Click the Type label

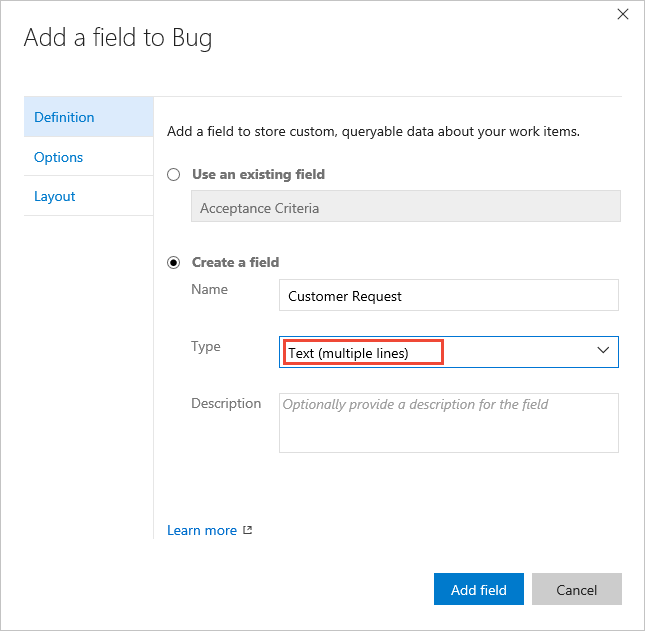[206, 347]
